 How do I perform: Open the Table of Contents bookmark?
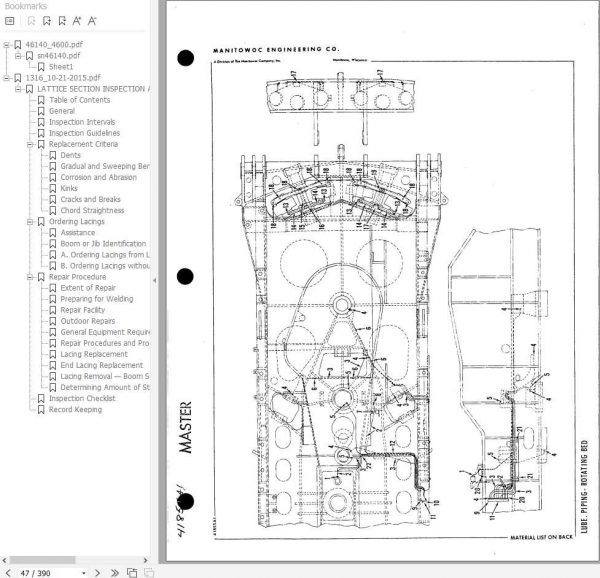(x=80, y=100)
